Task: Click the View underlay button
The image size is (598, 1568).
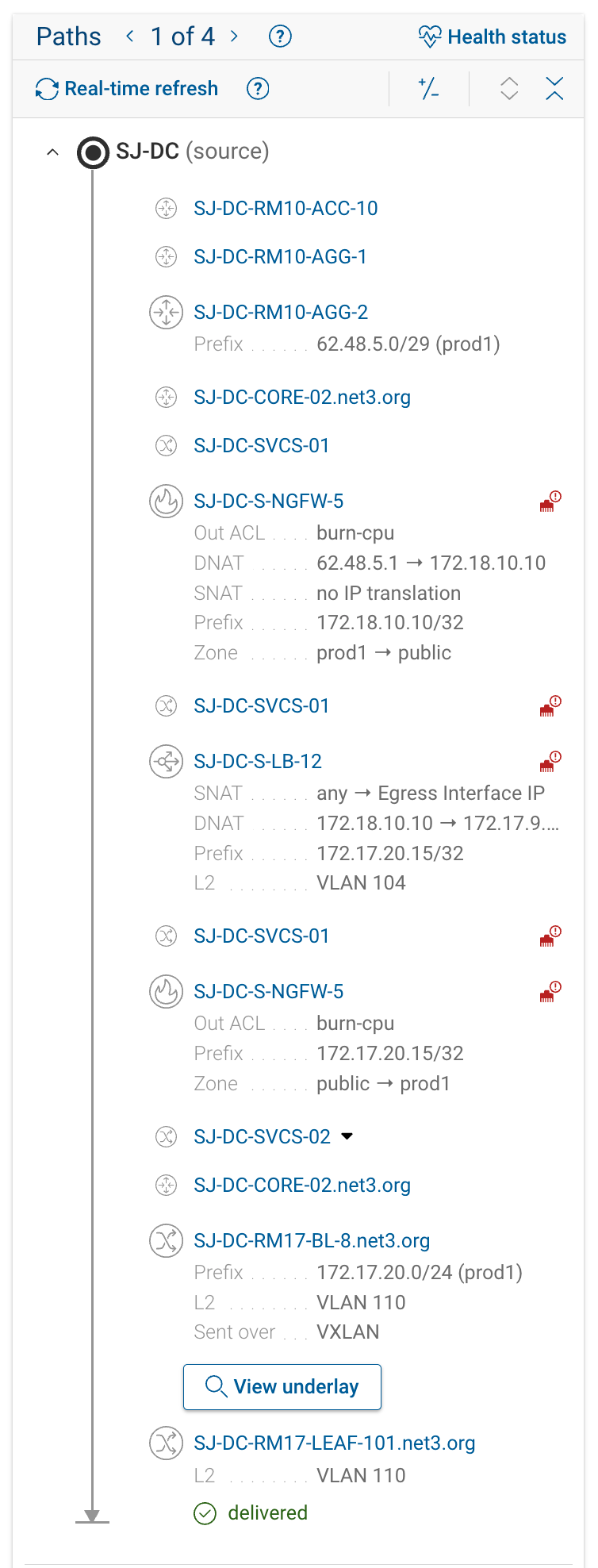Action: pyautogui.click(x=282, y=1387)
